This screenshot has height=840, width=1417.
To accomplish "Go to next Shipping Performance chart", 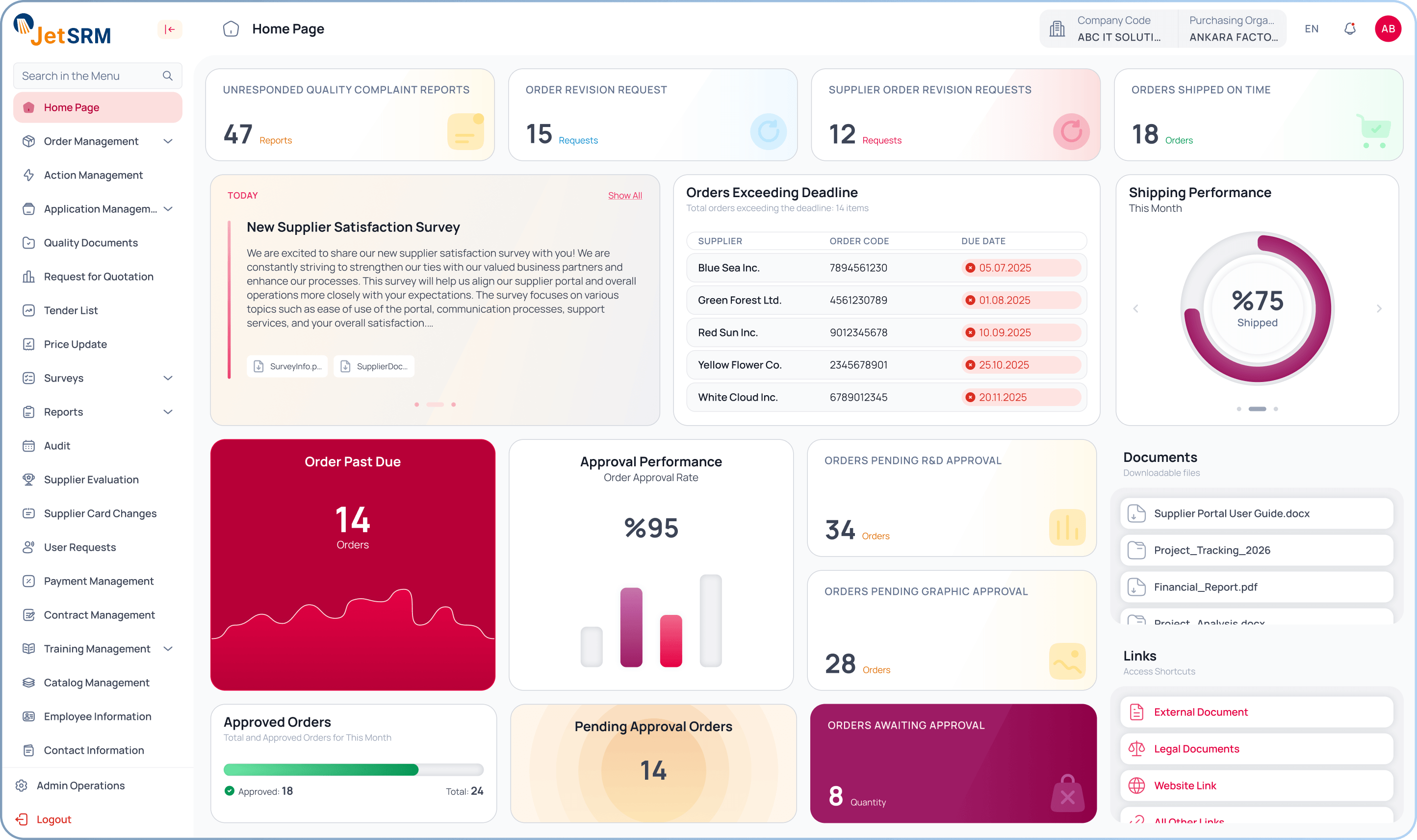I will [1379, 308].
